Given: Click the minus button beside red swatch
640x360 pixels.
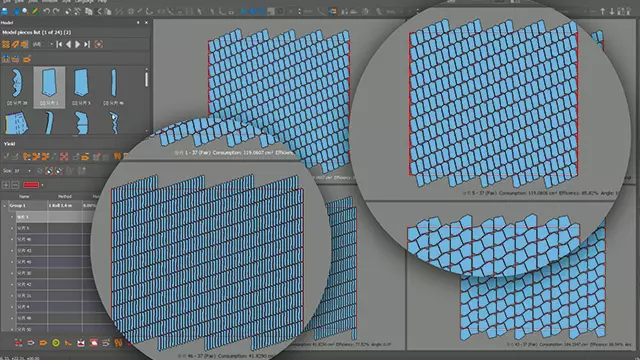Looking at the screenshot, I should point(15,185).
